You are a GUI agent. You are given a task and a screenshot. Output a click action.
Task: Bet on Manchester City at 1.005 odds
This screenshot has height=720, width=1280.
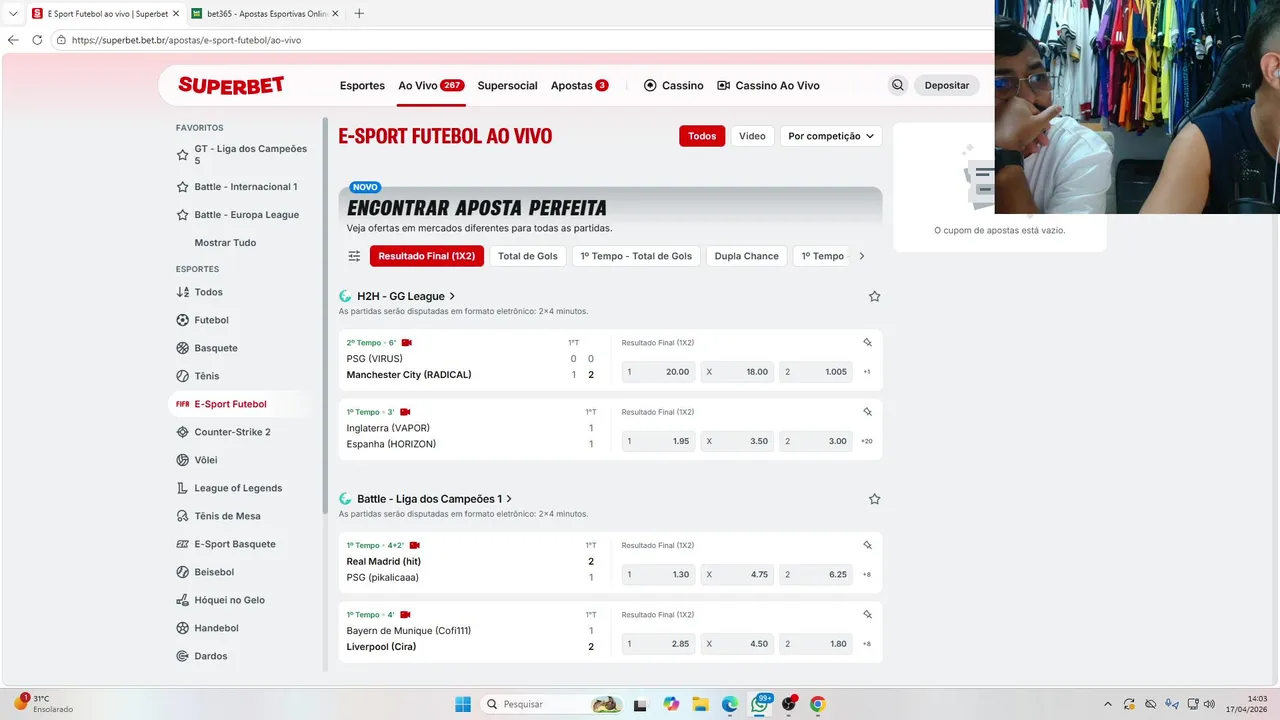tap(816, 372)
